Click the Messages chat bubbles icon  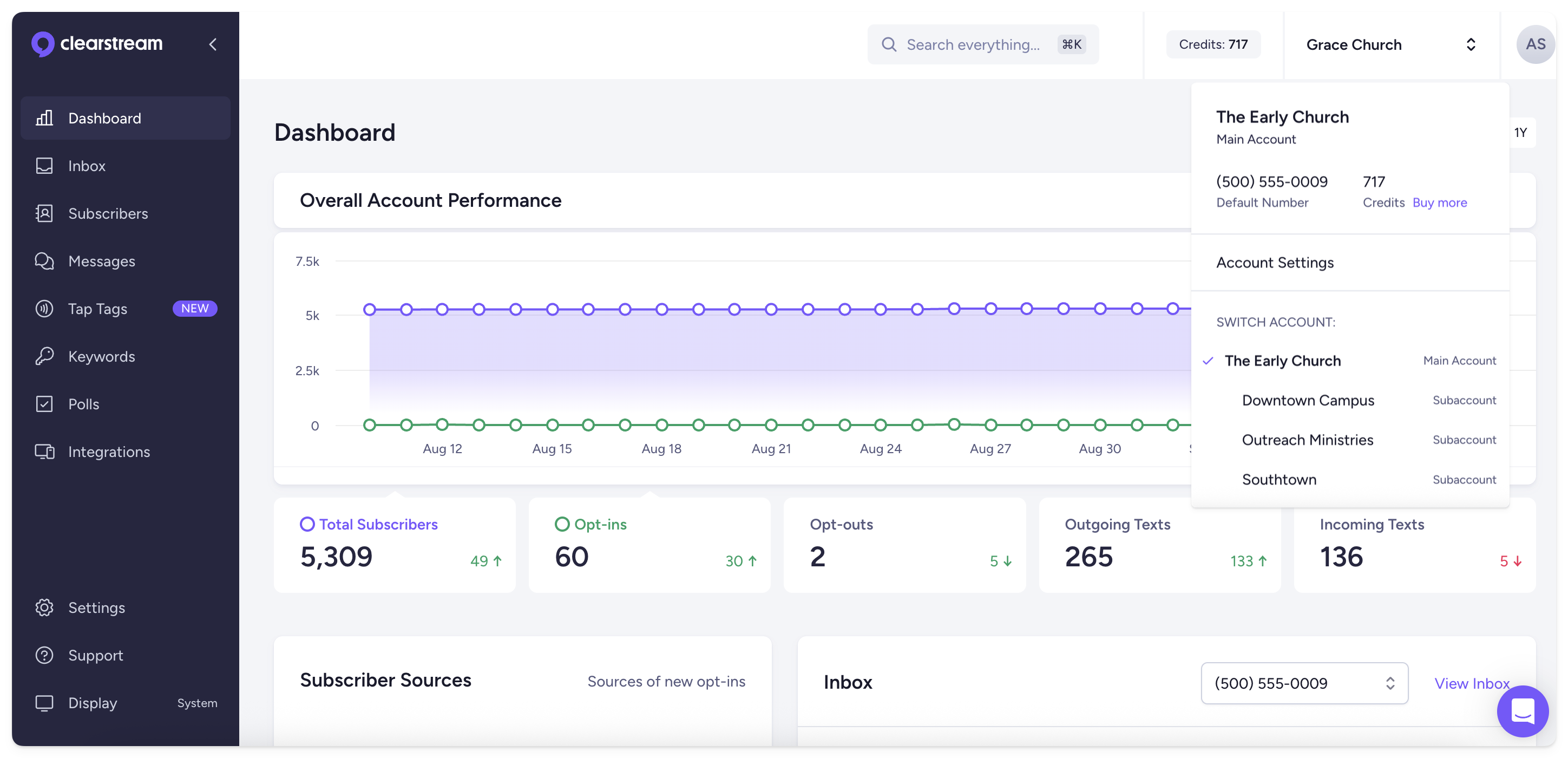click(44, 261)
